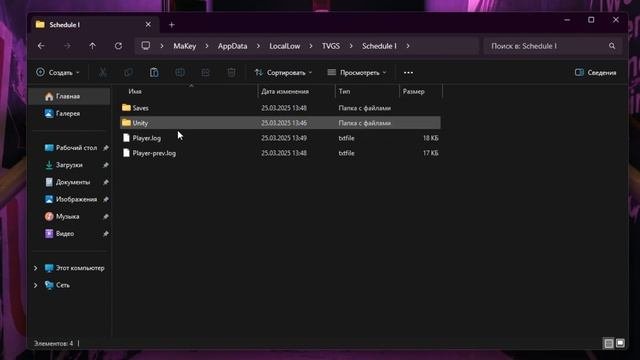Open the three-dots more options menu
640x360 pixels.
(408, 73)
